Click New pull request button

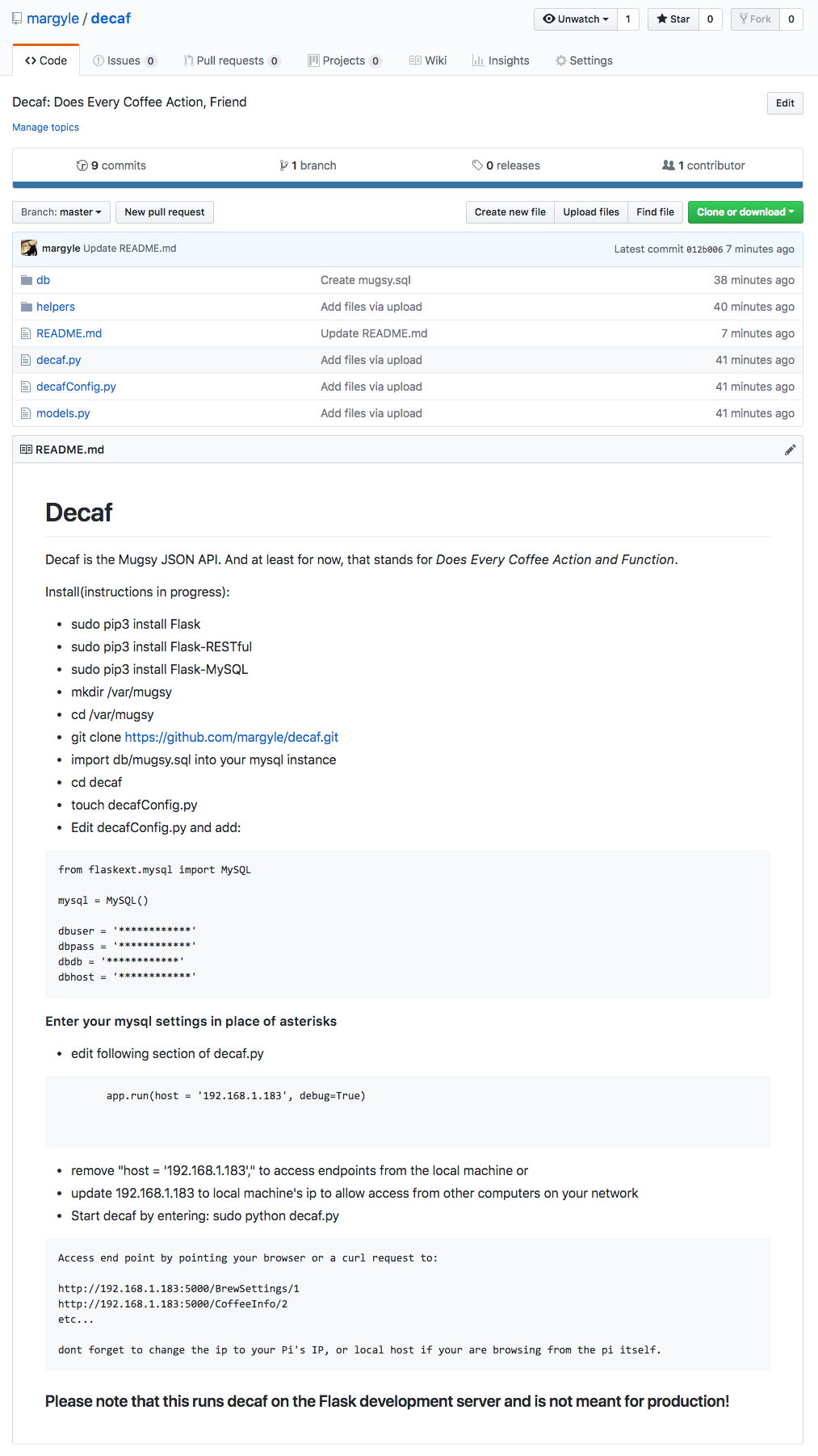[x=165, y=212]
